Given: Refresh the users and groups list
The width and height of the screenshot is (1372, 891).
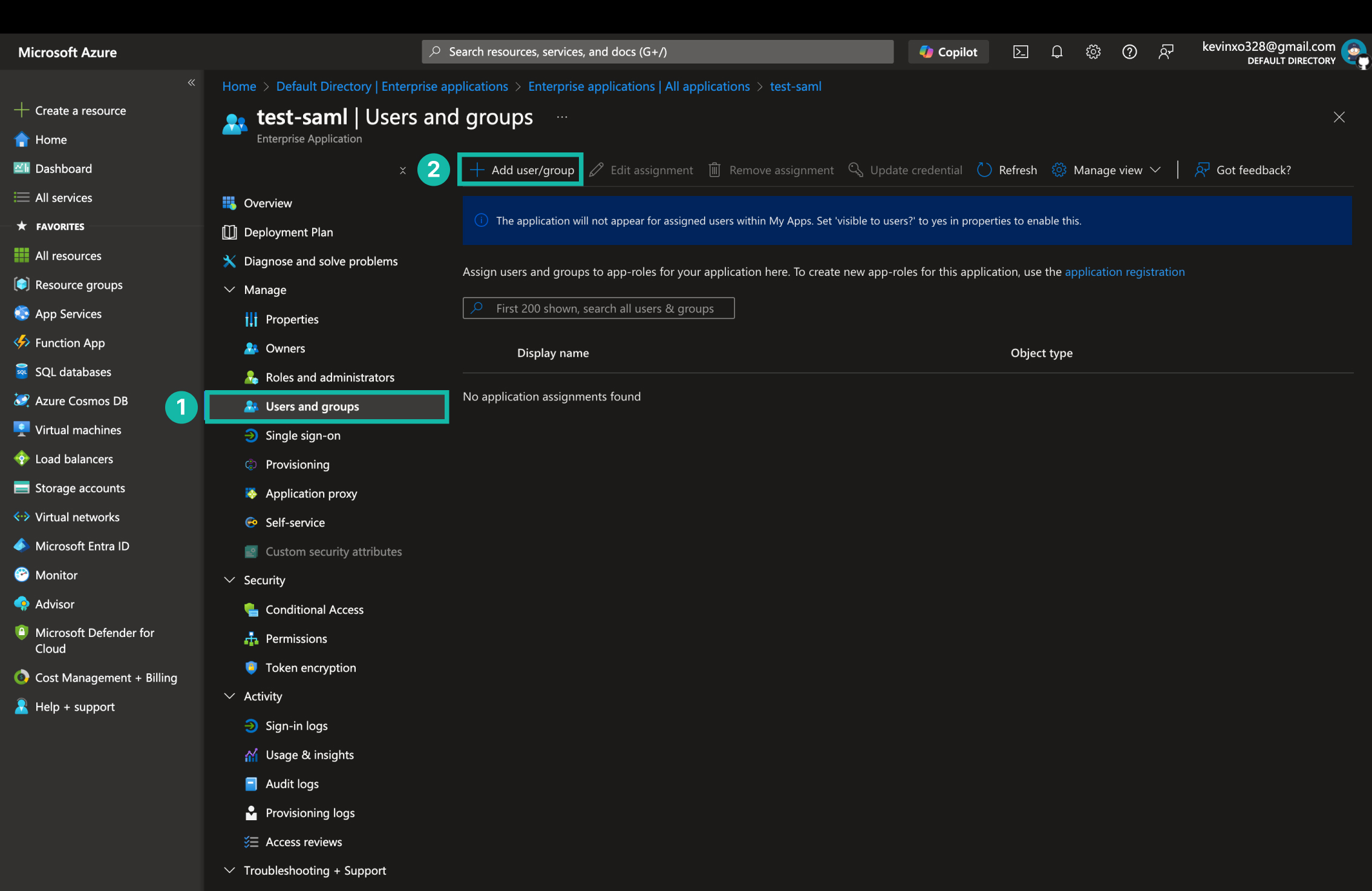Looking at the screenshot, I should pyautogui.click(x=1007, y=170).
